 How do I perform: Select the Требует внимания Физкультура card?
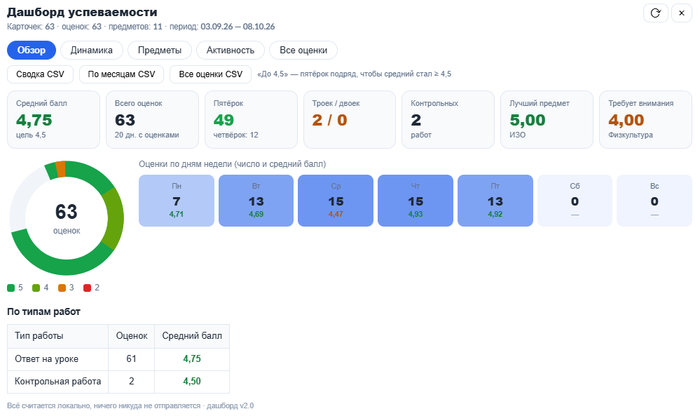(x=646, y=120)
